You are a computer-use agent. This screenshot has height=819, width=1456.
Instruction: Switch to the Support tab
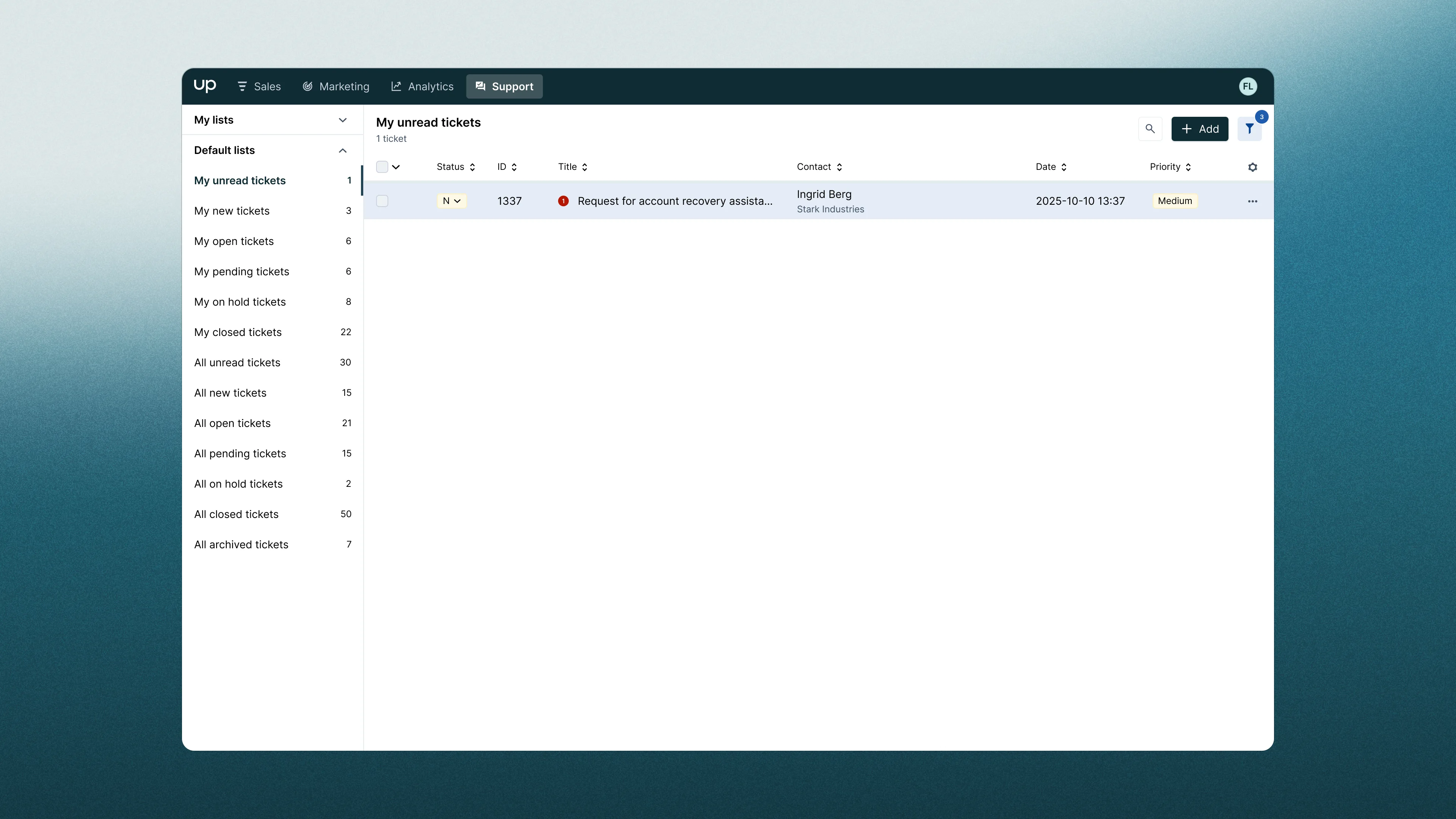(x=504, y=86)
